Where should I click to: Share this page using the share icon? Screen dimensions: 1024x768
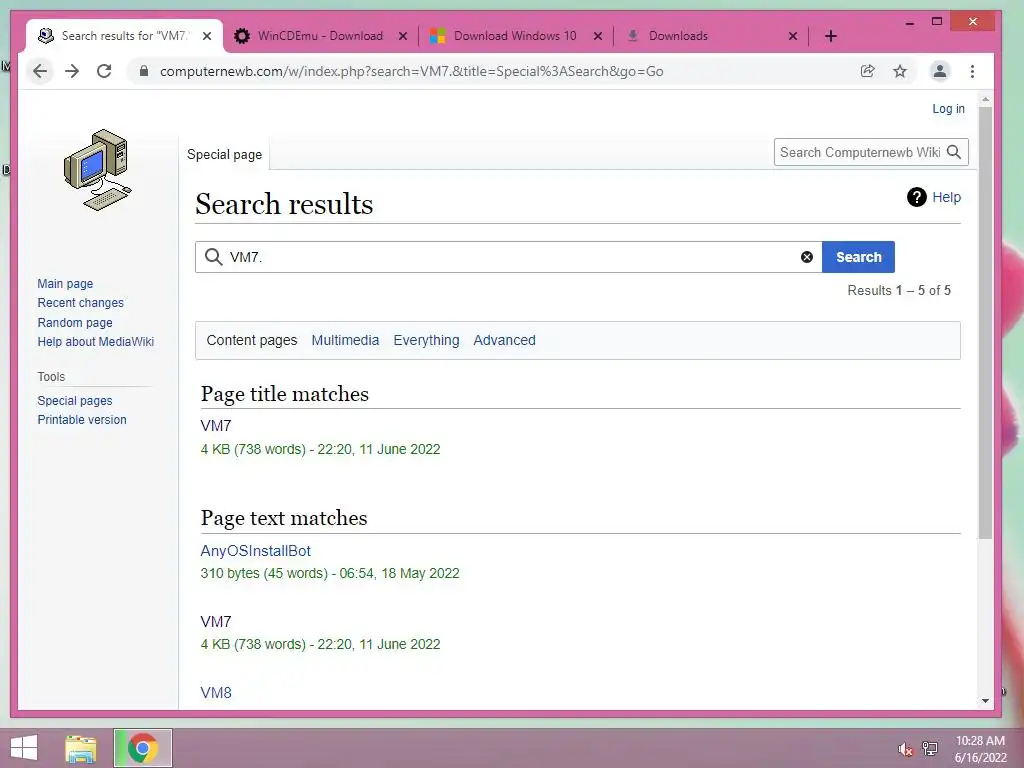867,71
